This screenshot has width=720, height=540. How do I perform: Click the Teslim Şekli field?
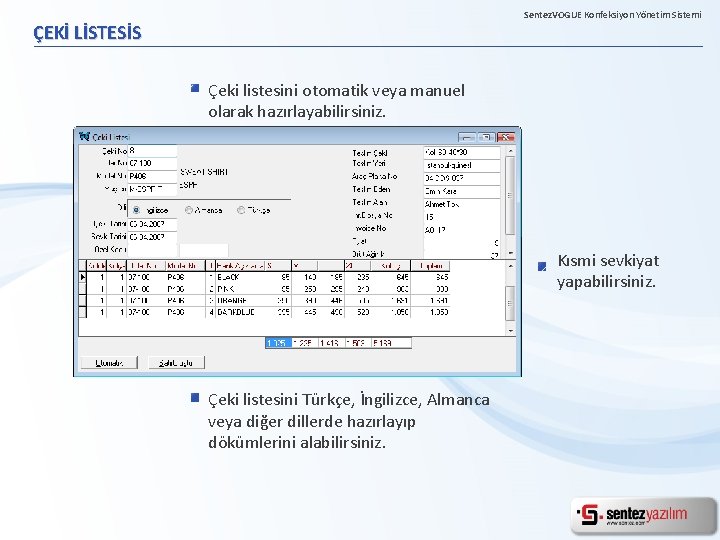click(x=461, y=152)
